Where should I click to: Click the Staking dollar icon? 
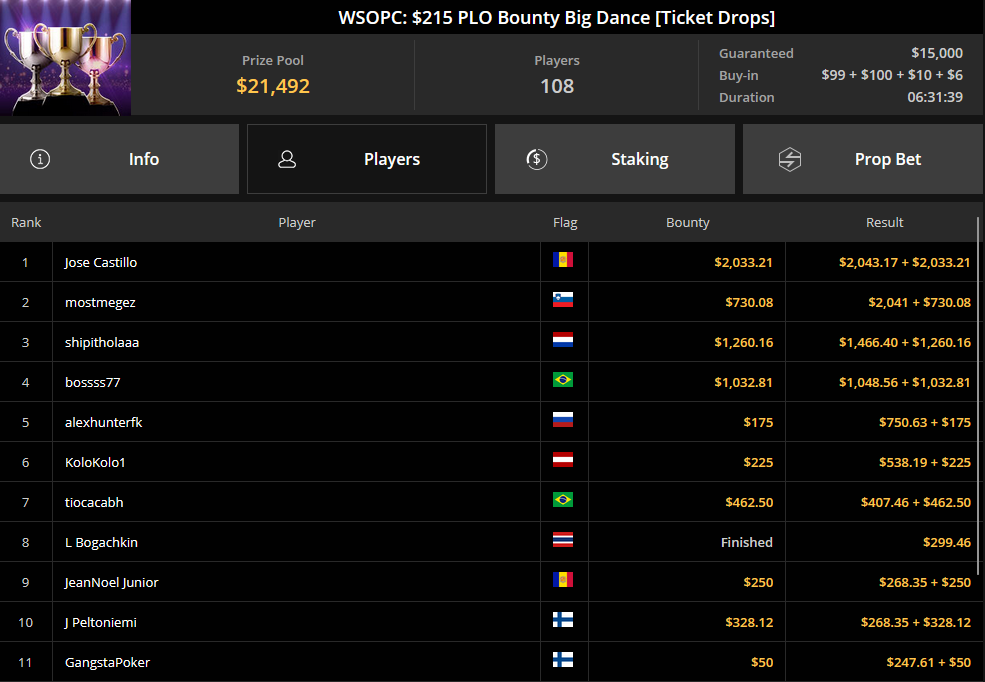point(536,159)
